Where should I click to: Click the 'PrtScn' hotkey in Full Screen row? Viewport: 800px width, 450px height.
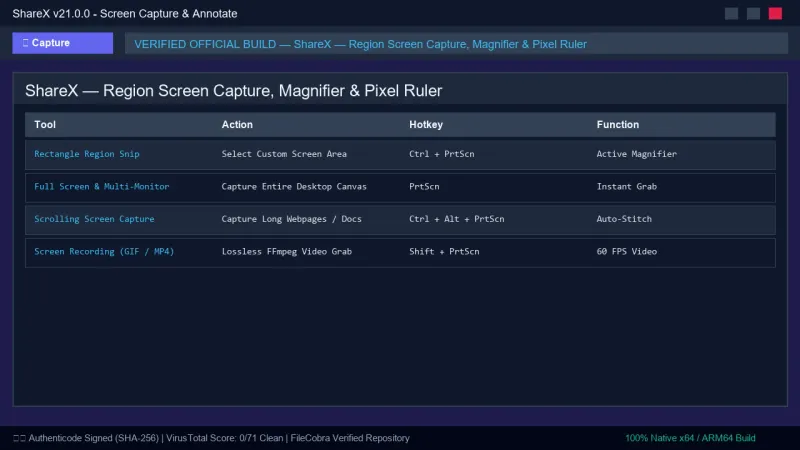pos(424,186)
